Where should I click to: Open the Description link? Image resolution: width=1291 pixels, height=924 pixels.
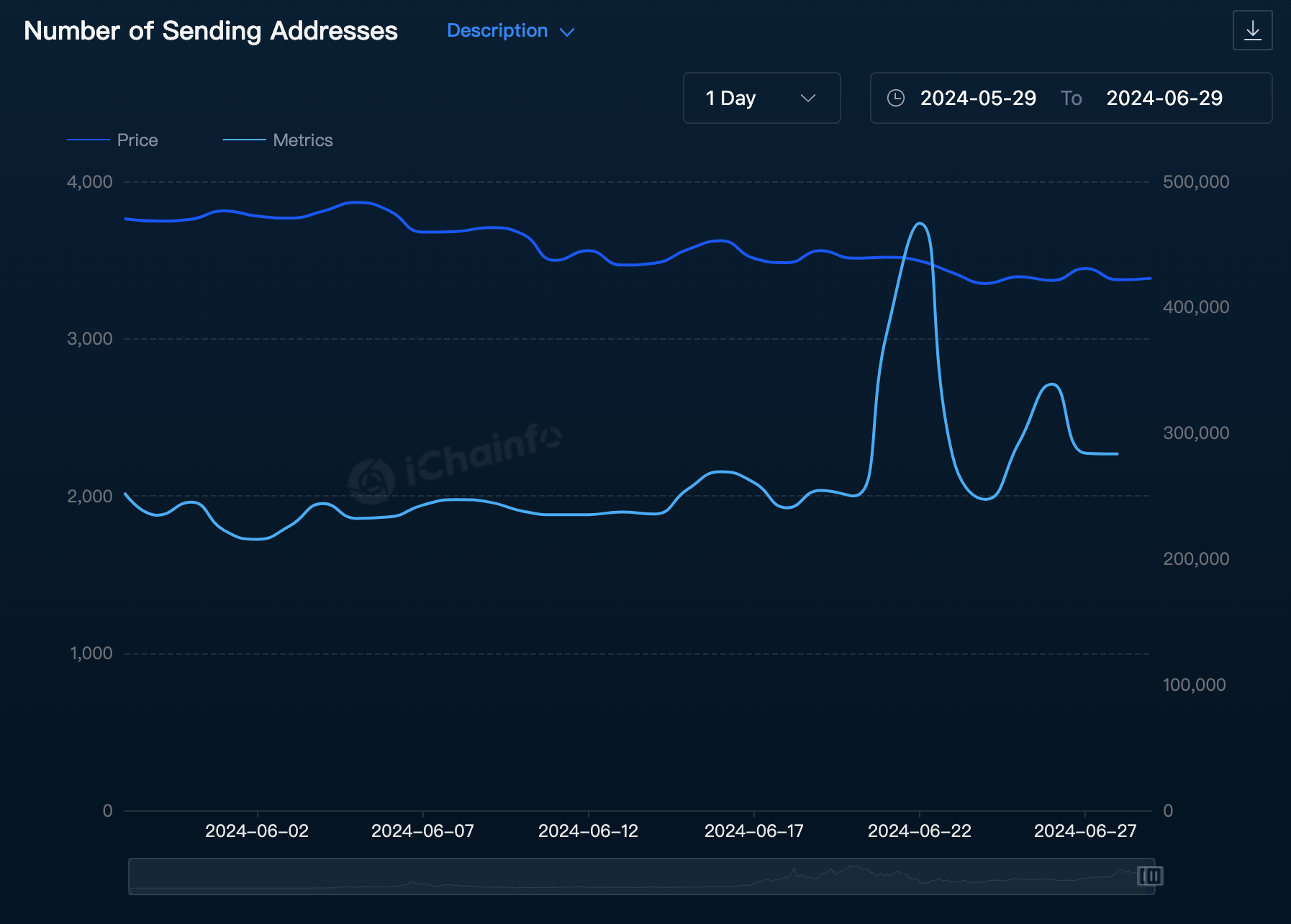(497, 30)
